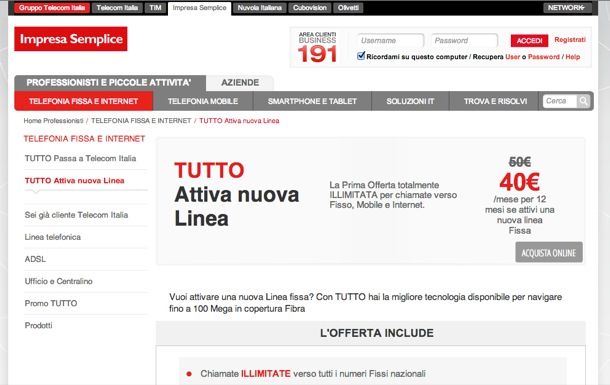
Task: Click the Username input field
Action: click(390, 40)
